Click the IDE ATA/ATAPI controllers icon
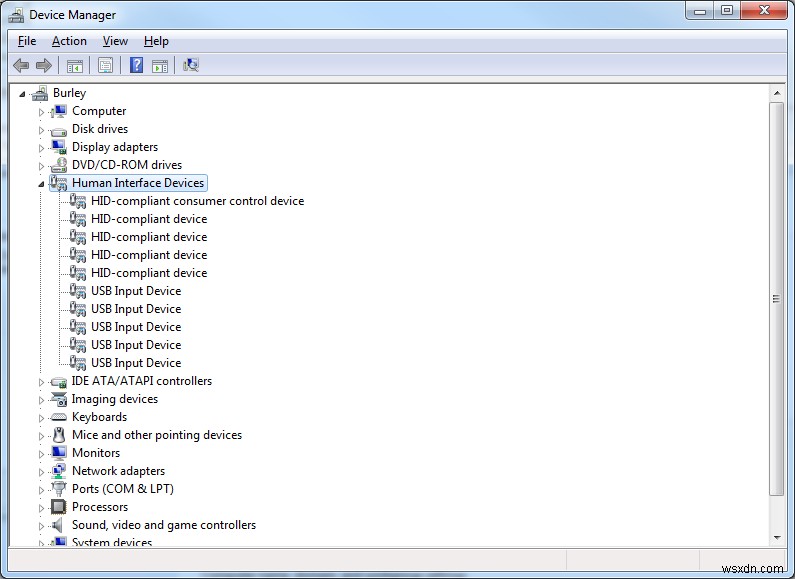795x579 pixels. coord(59,382)
